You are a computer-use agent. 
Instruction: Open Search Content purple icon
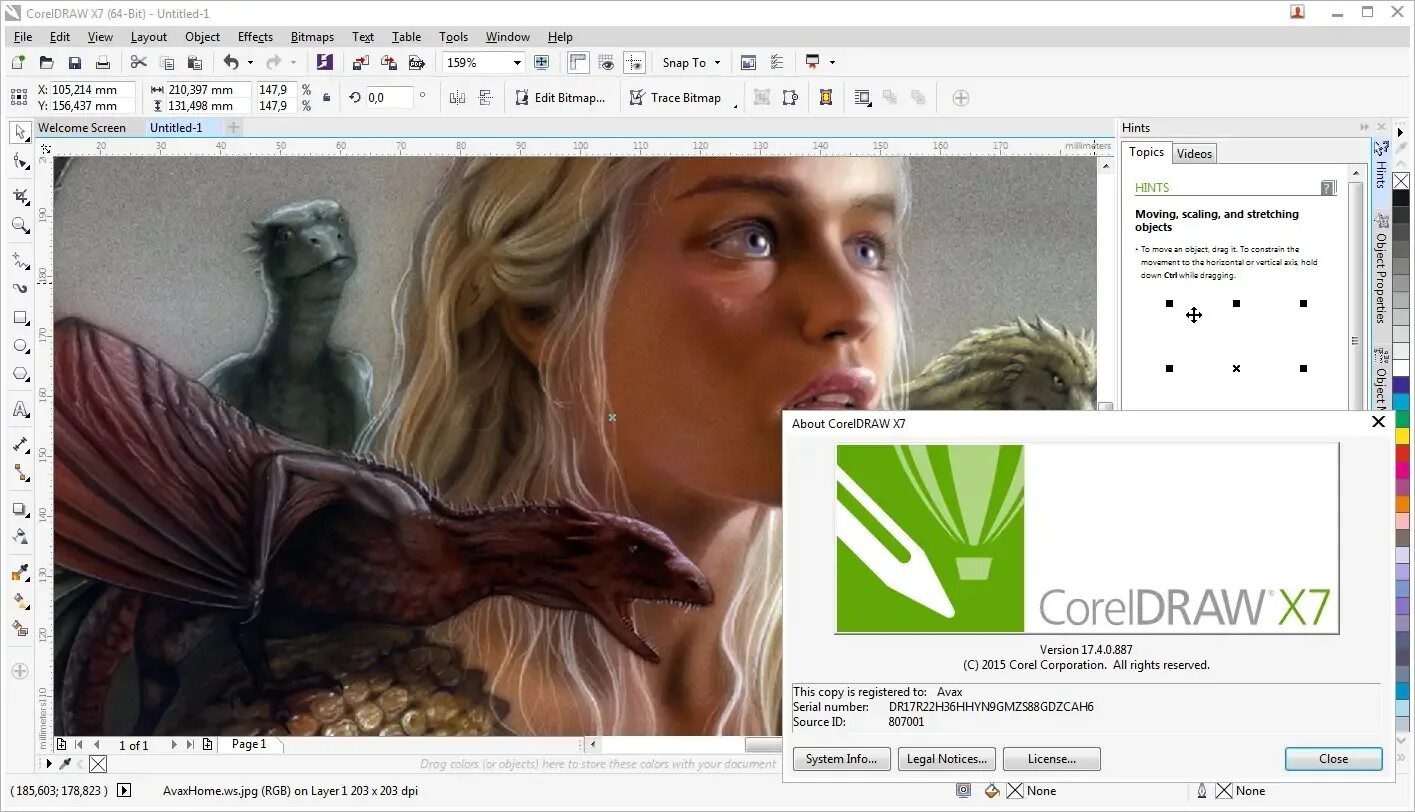(324, 62)
